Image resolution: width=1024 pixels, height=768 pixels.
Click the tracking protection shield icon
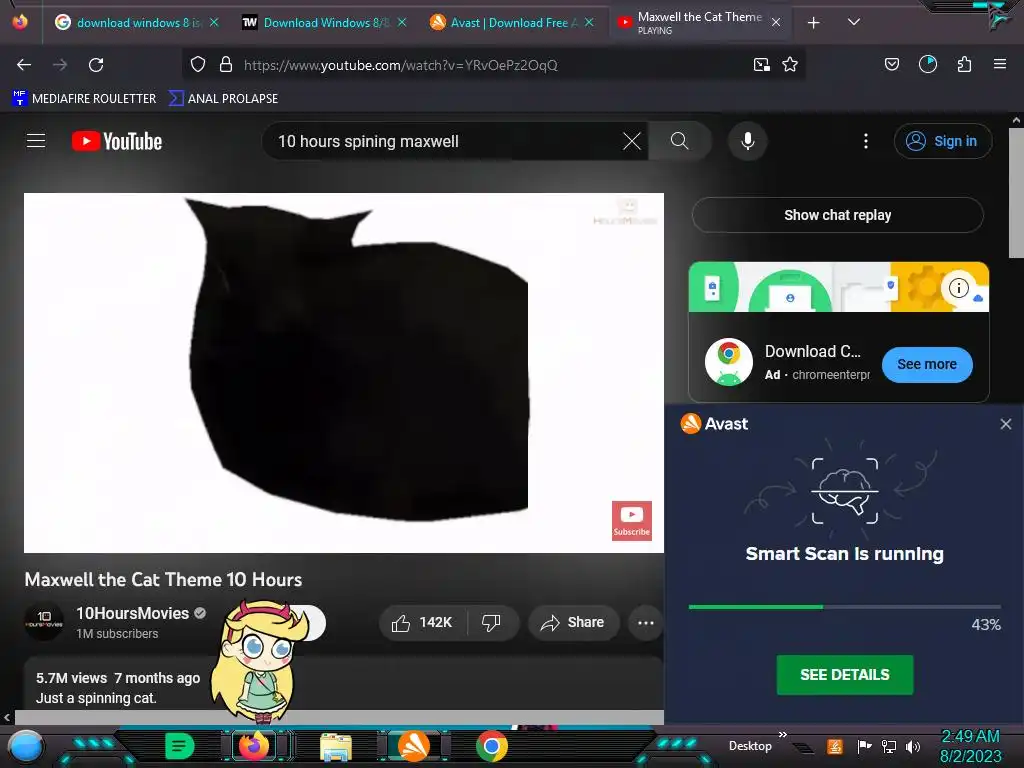click(x=198, y=65)
